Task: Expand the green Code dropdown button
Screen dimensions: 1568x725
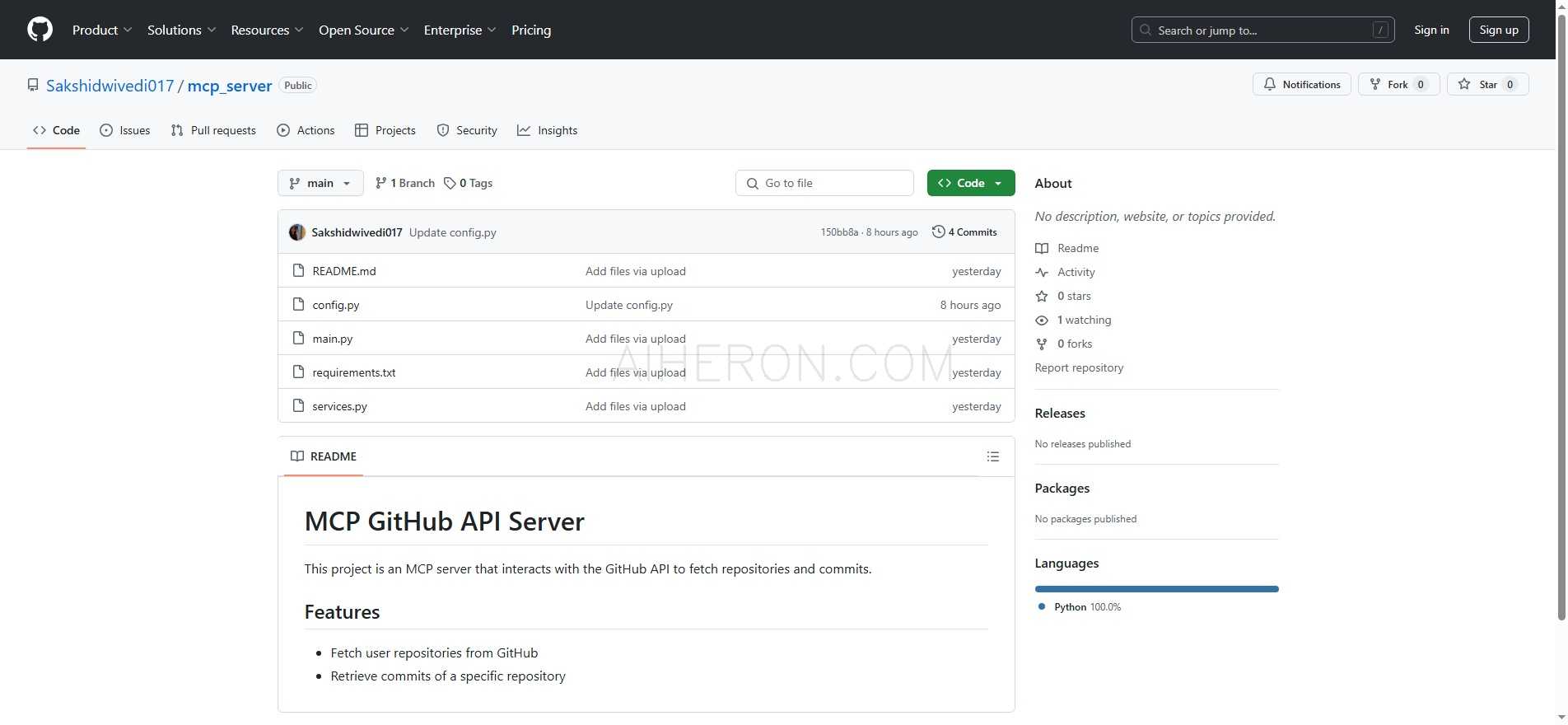Action: coord(971,183)
